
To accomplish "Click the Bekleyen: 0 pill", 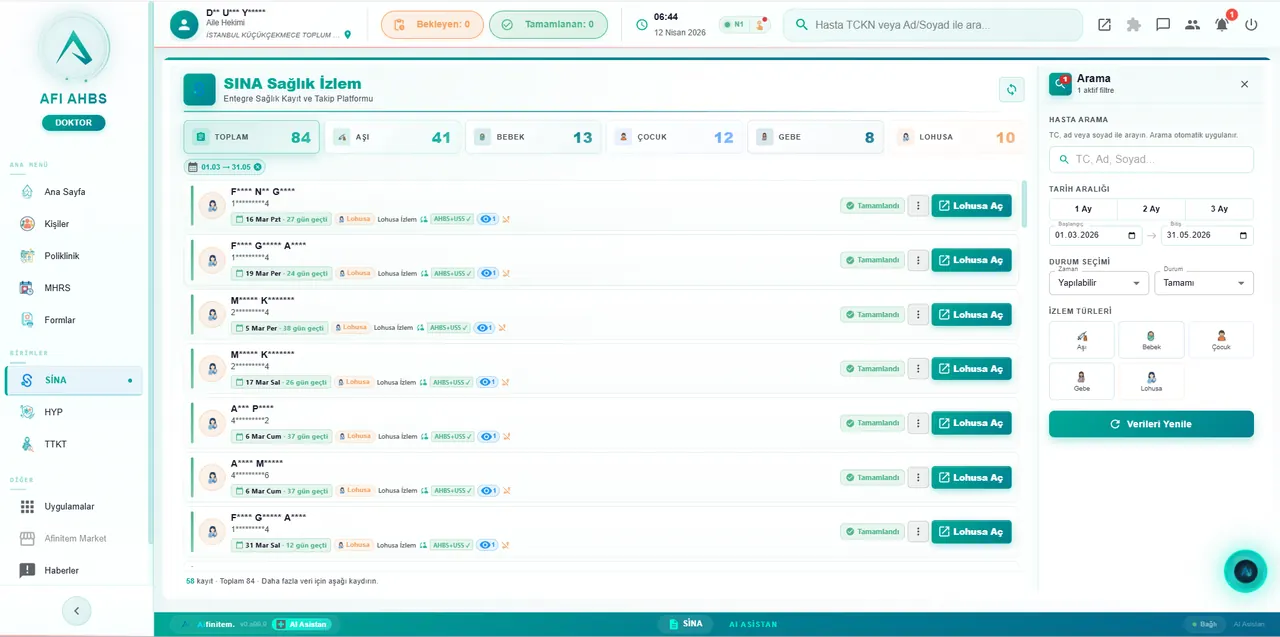I will click(x=432, y=25).
